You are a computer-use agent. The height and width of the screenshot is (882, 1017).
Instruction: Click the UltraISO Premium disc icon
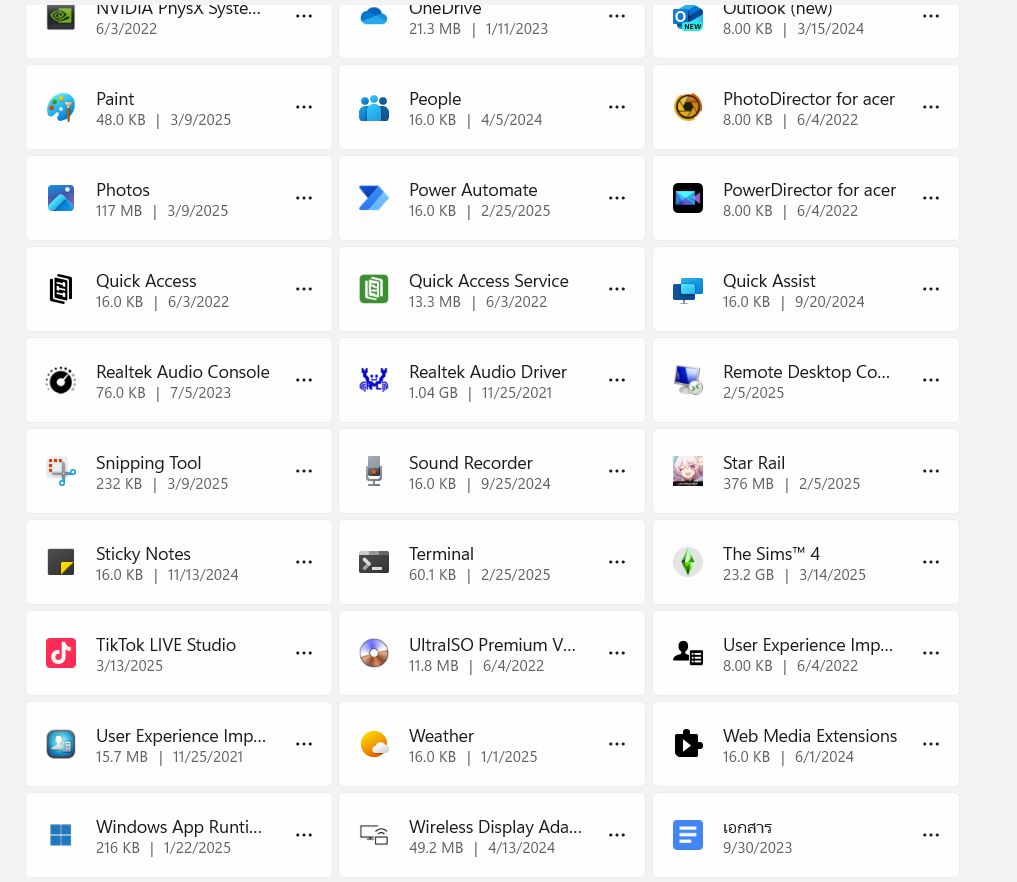[x=374, y=653]
